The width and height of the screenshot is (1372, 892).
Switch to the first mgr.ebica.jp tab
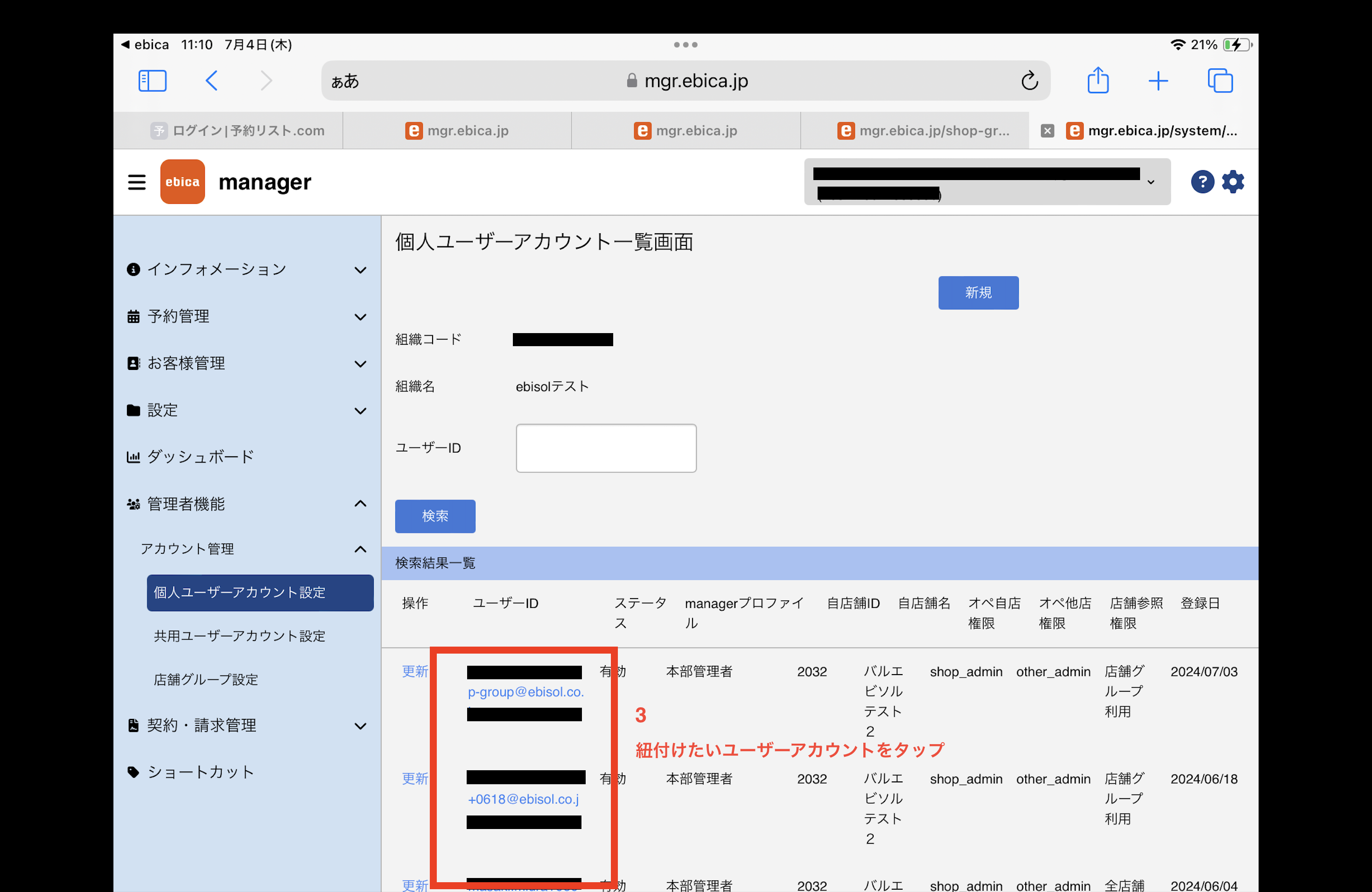coord(456,131)
